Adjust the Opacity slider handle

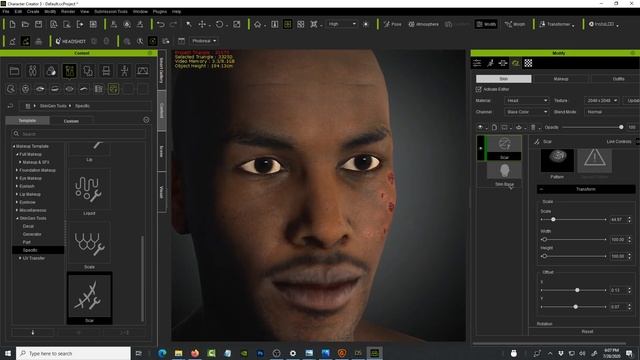[621, 127]
